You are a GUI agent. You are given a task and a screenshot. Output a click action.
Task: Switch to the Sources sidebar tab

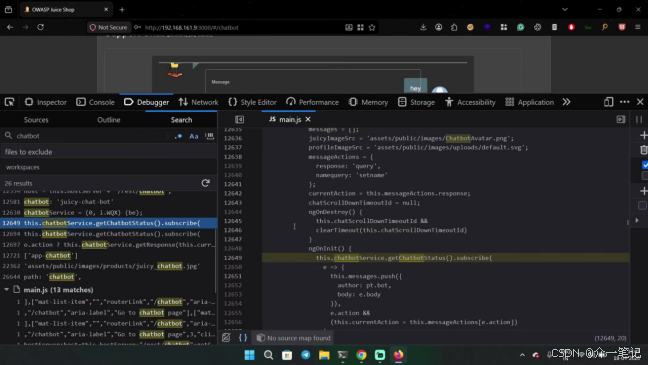36,120
